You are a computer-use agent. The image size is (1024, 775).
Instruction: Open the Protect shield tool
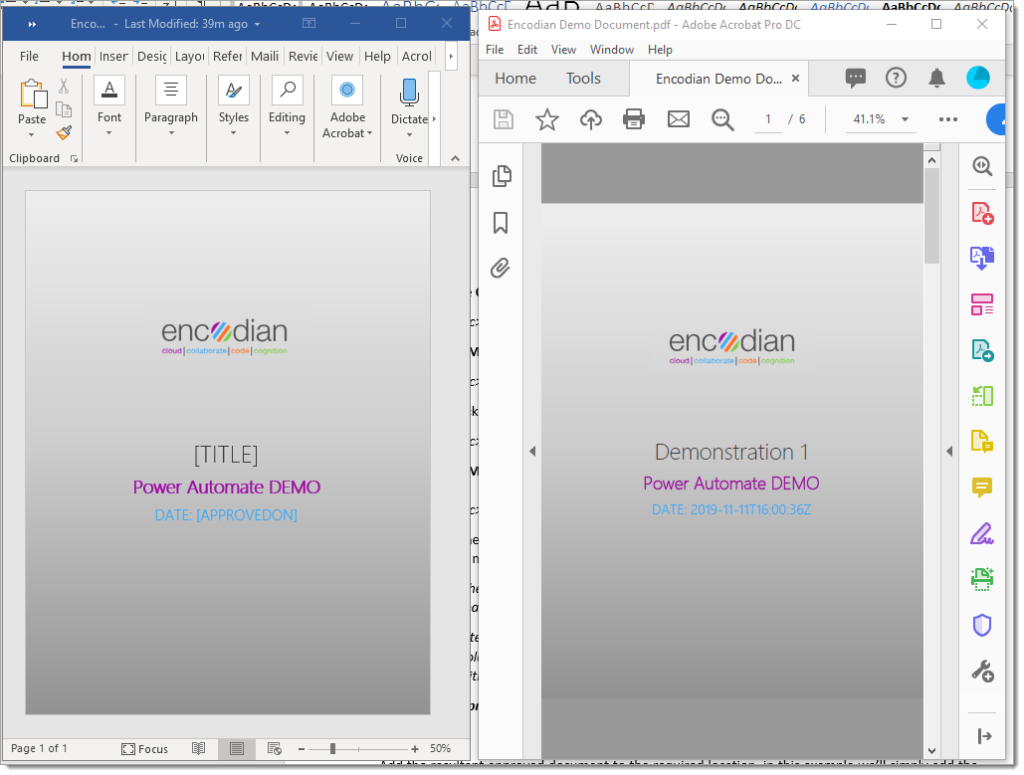(x=982, y=625)
